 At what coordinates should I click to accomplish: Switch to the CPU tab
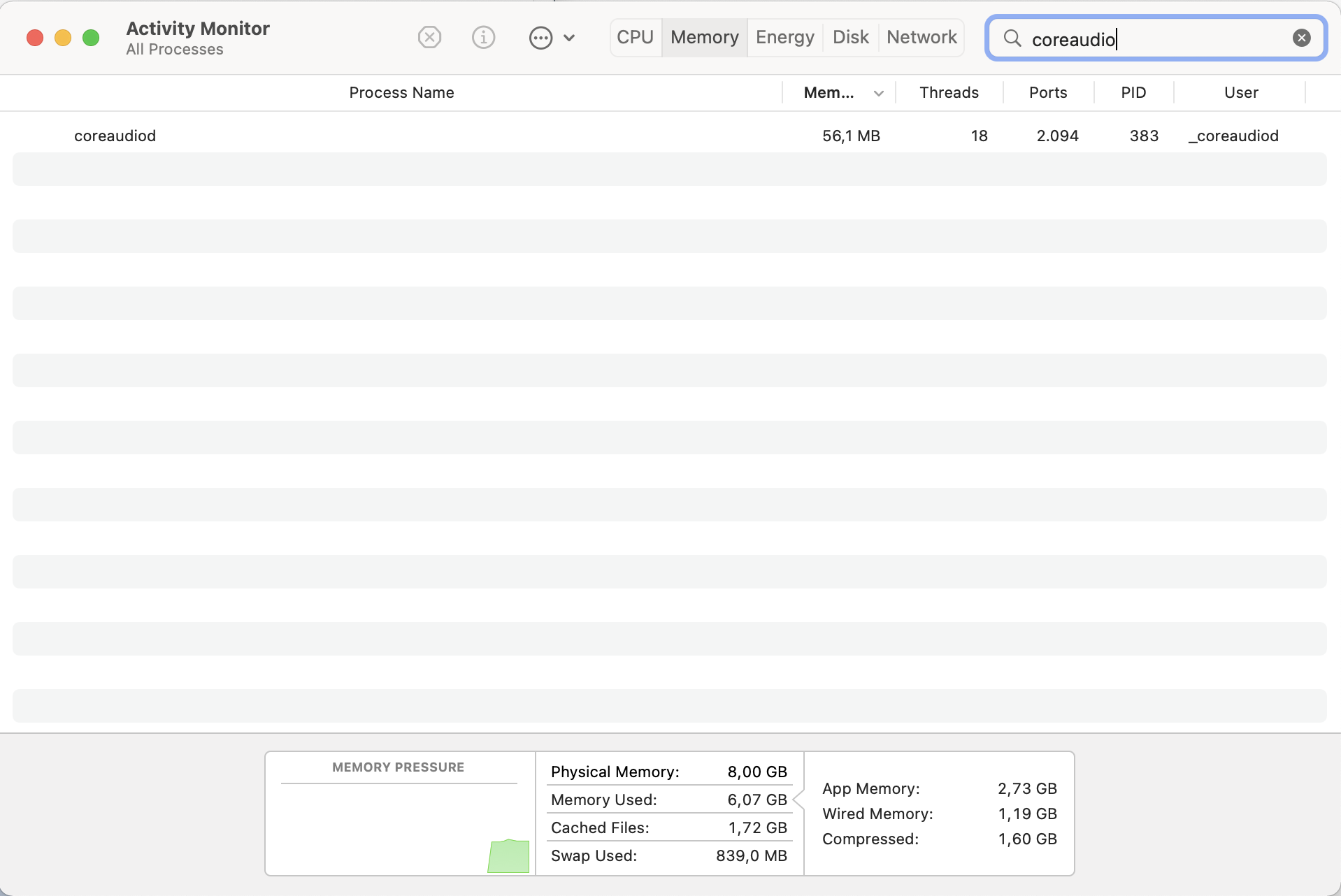tap(635, 37)
